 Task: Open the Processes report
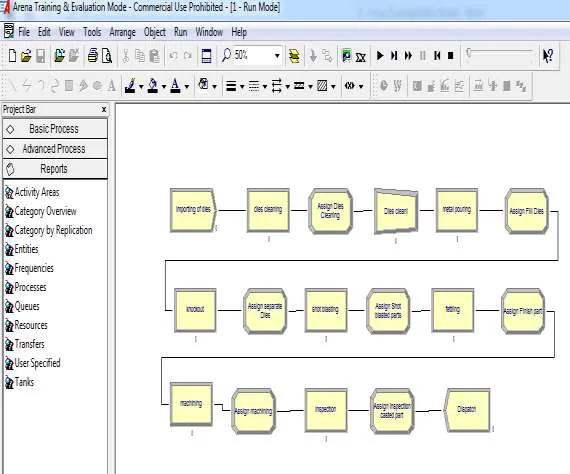click(x=31, y=287)
